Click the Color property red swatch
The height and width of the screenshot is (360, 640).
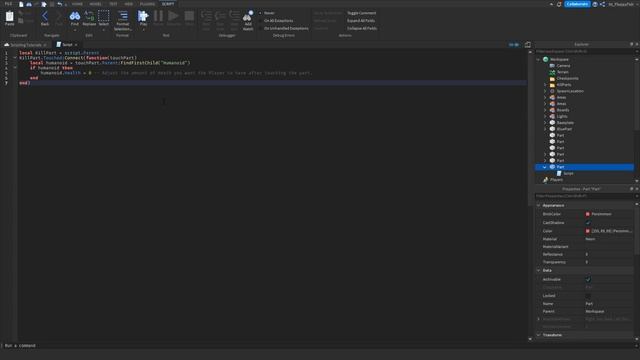(587, 231)
